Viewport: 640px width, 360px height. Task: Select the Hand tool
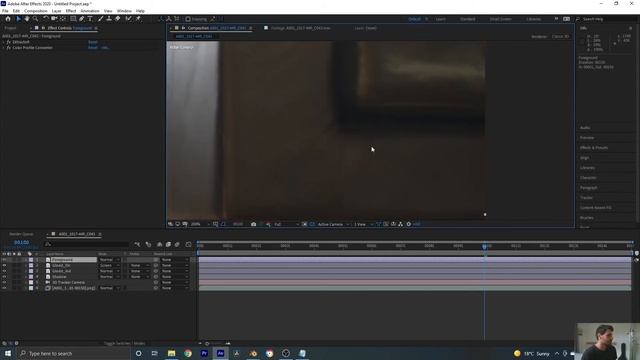point(27,19)
